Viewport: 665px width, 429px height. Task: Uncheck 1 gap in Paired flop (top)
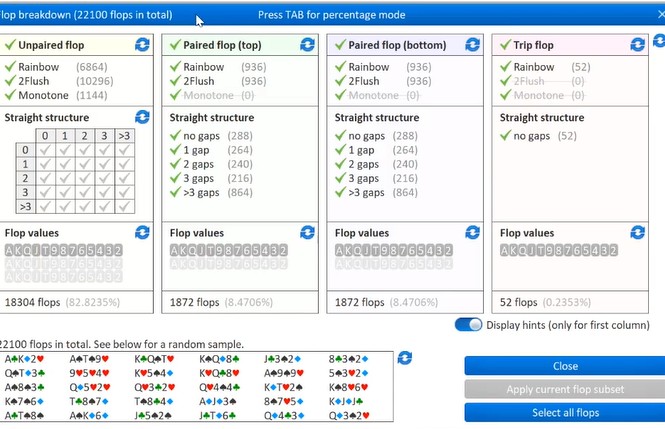175,150
